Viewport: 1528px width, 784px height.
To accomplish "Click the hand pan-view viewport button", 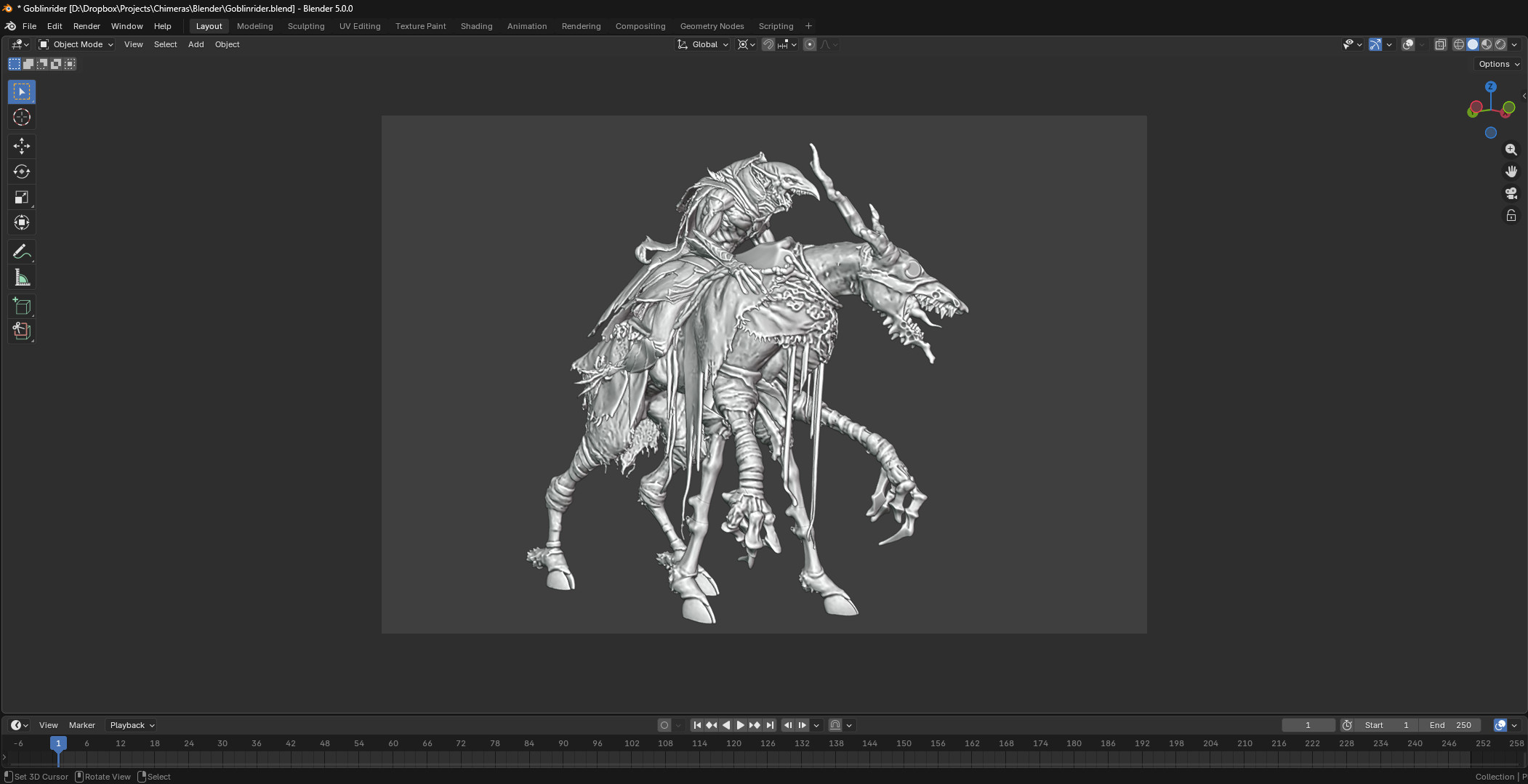I will point(1511,171).
